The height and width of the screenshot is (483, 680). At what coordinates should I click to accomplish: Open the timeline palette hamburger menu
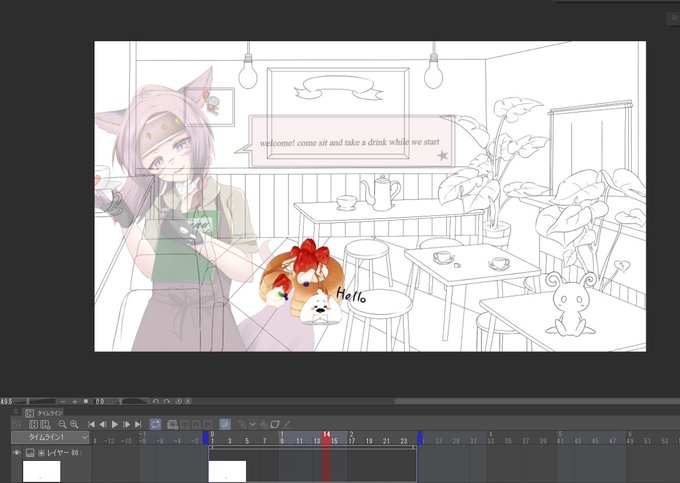point(16,412)
